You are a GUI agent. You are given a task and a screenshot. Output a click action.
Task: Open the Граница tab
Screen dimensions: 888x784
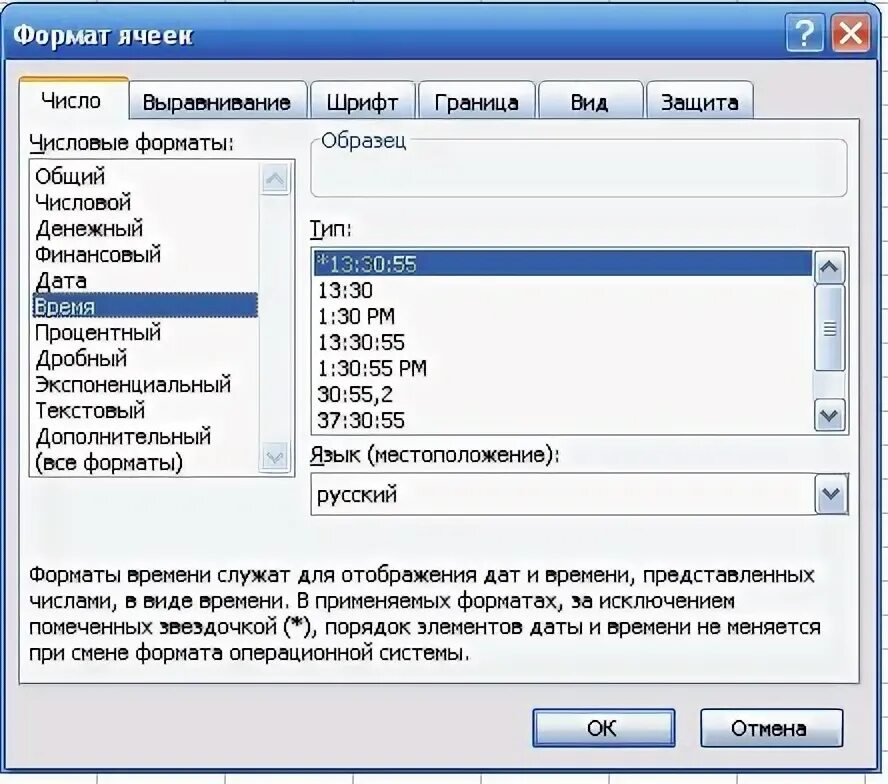click(476, 101)
